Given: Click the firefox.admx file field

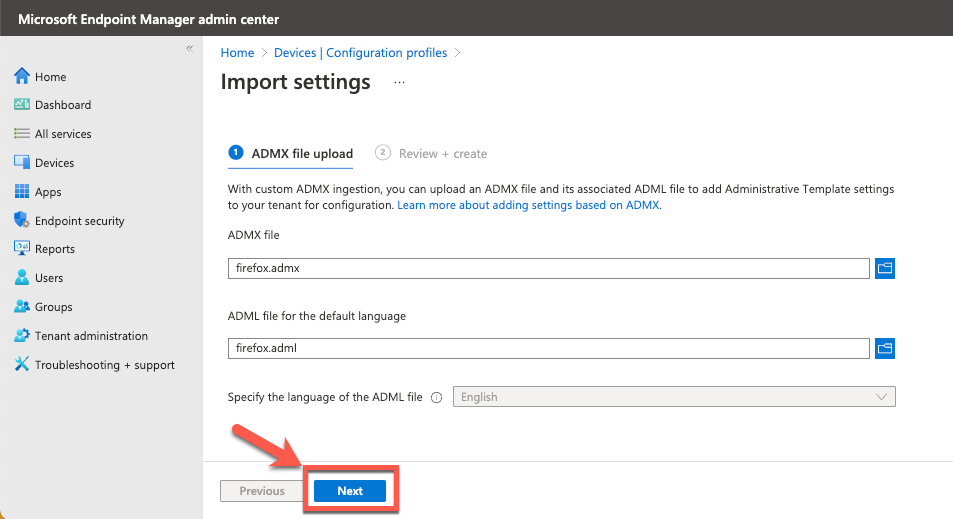Looking at the screenshot, I should coord(549,268).
